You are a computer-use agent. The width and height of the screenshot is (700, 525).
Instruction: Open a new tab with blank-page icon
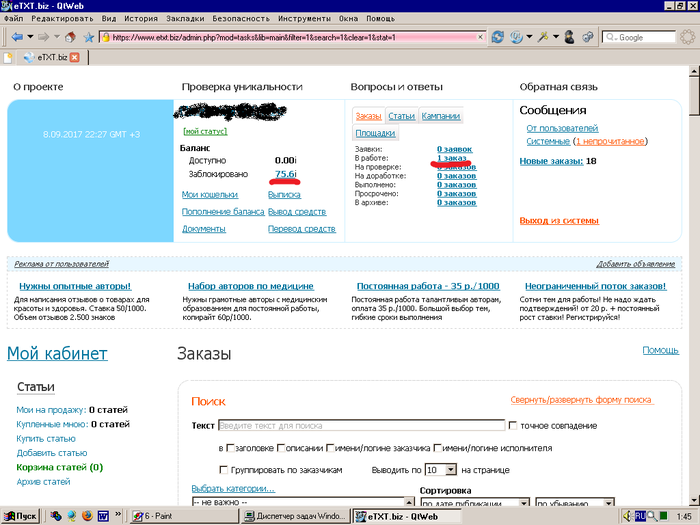[9, 58]
